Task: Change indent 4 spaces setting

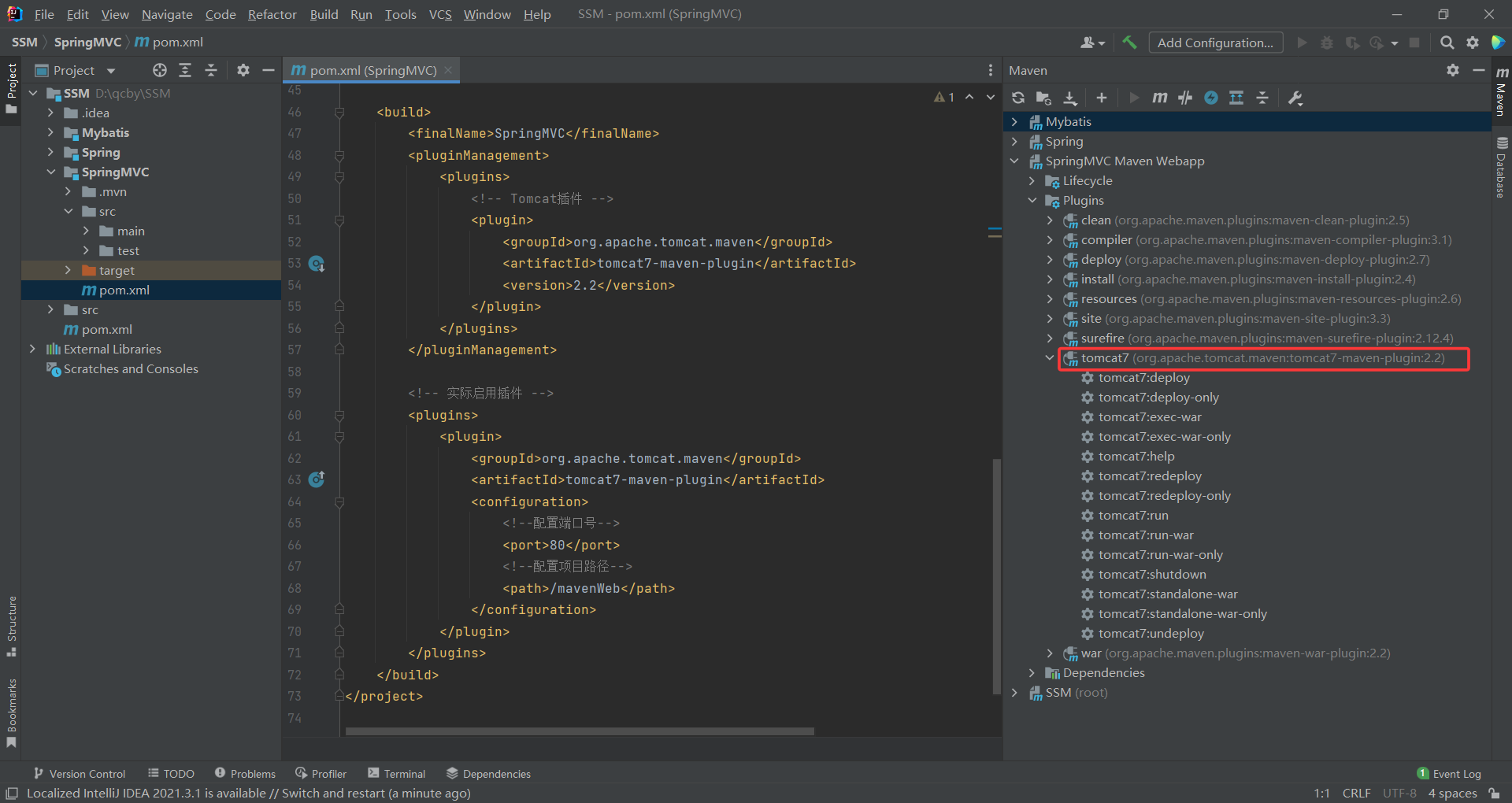Action: click(x=1452, y=794)
